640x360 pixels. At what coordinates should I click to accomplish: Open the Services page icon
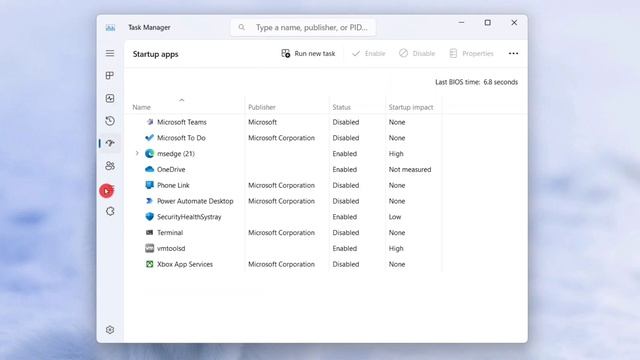[110, 211]
